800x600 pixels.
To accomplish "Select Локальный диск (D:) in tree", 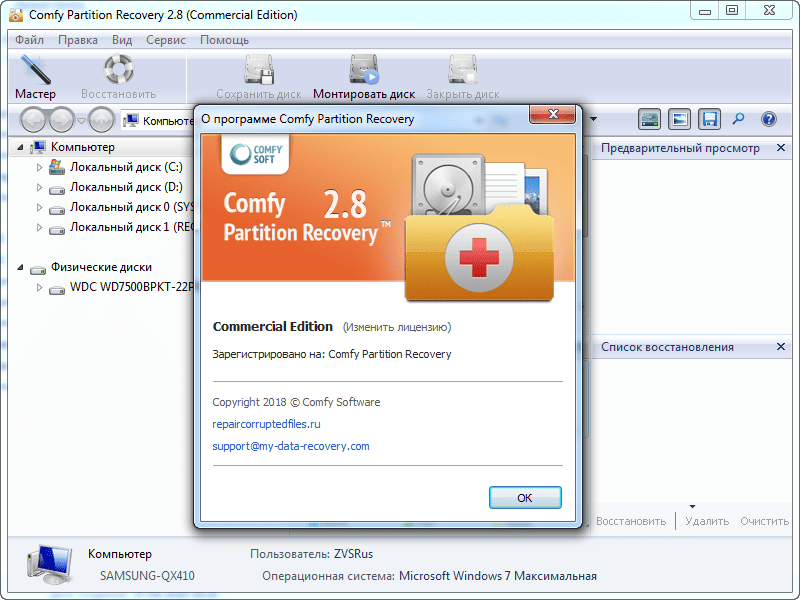I will 126,187.
